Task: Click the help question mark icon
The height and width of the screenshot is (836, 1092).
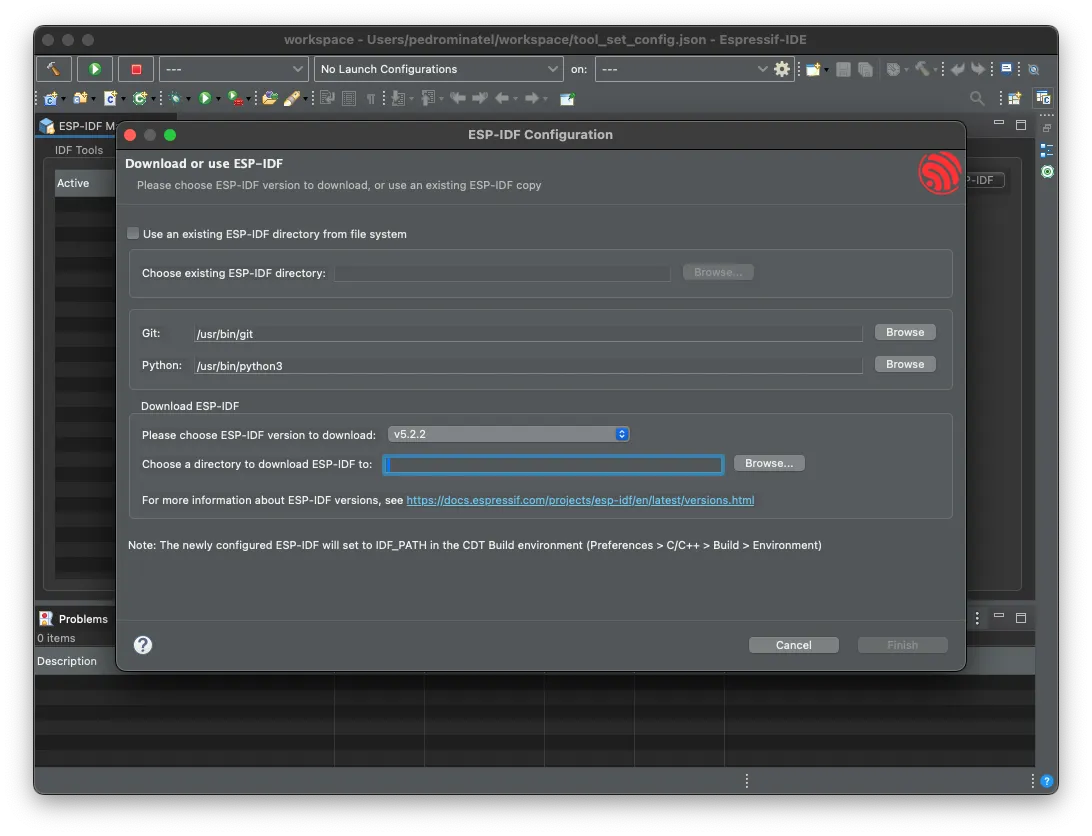Action: pyautogui.click(x=143, y=645)
